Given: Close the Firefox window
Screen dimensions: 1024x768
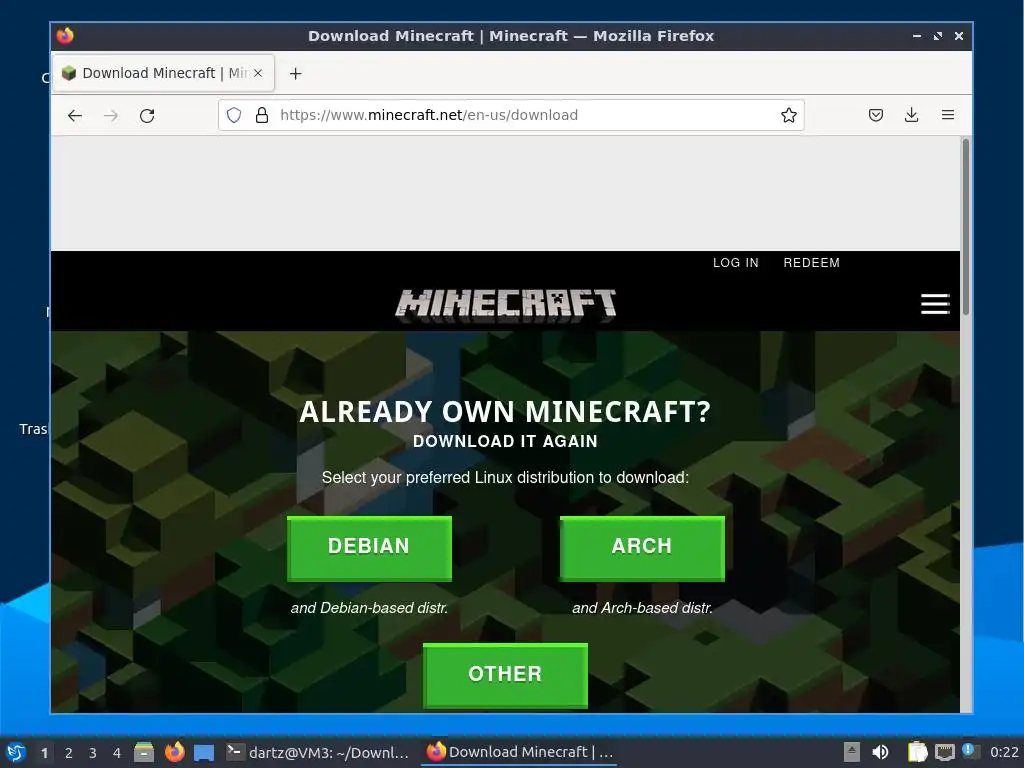Looking at the screenshot, I should [x=959, y=36].
